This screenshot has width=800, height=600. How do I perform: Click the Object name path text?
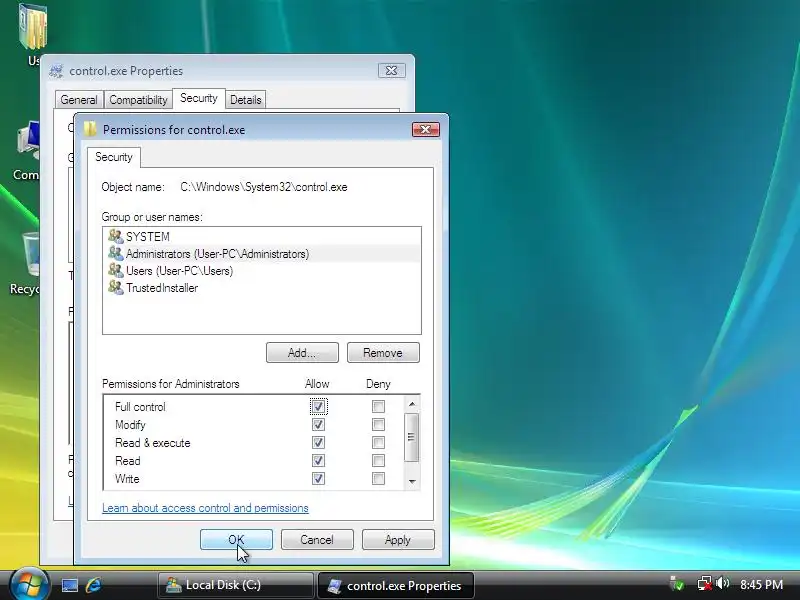tap(264, 187)
